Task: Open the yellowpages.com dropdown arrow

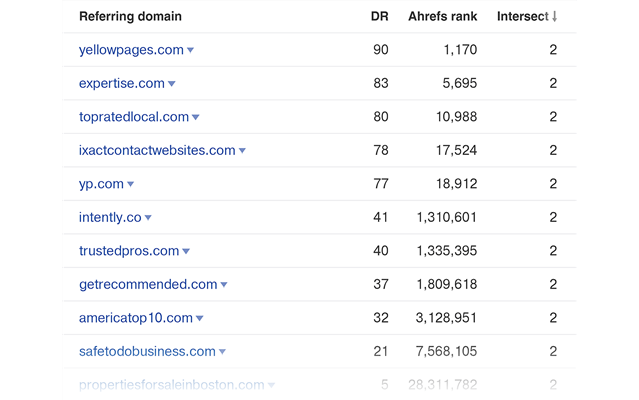Action: coord(191,50)
